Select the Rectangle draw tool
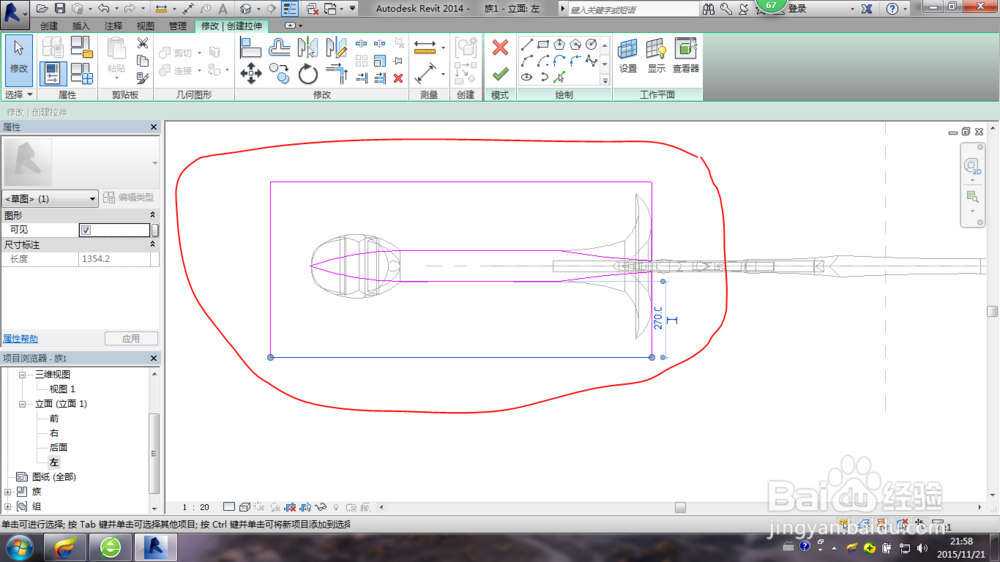 tap(543, 45)
